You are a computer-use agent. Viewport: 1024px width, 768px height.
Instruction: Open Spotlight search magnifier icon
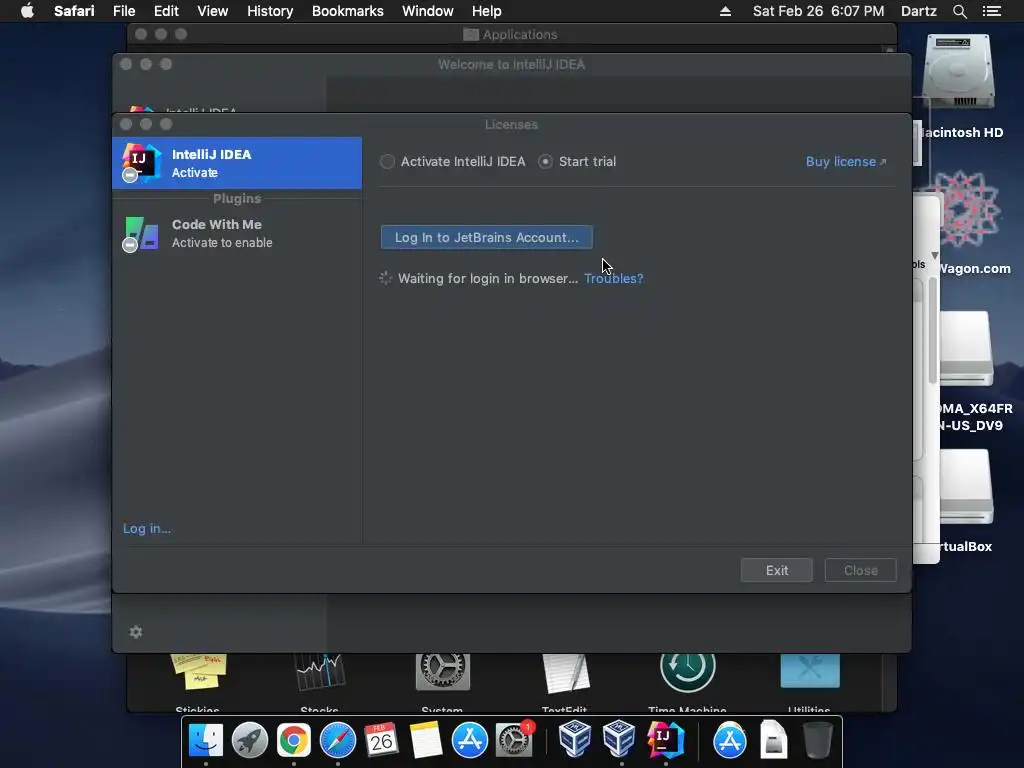click(959, 11)
